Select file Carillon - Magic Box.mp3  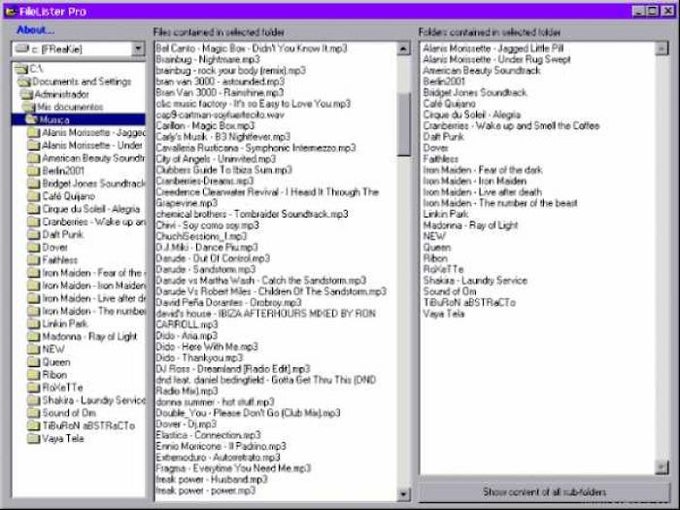[x=205, y=126]
